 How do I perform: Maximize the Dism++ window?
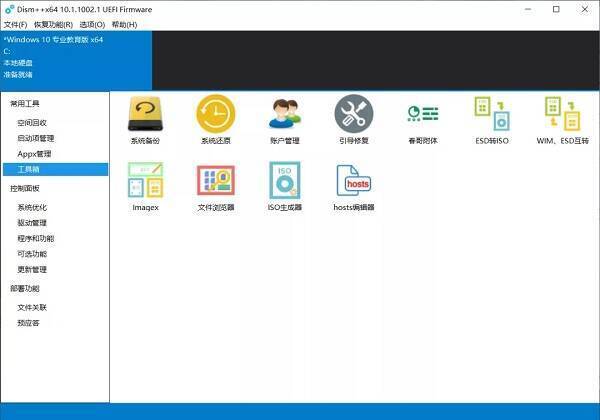coord(556,9)
